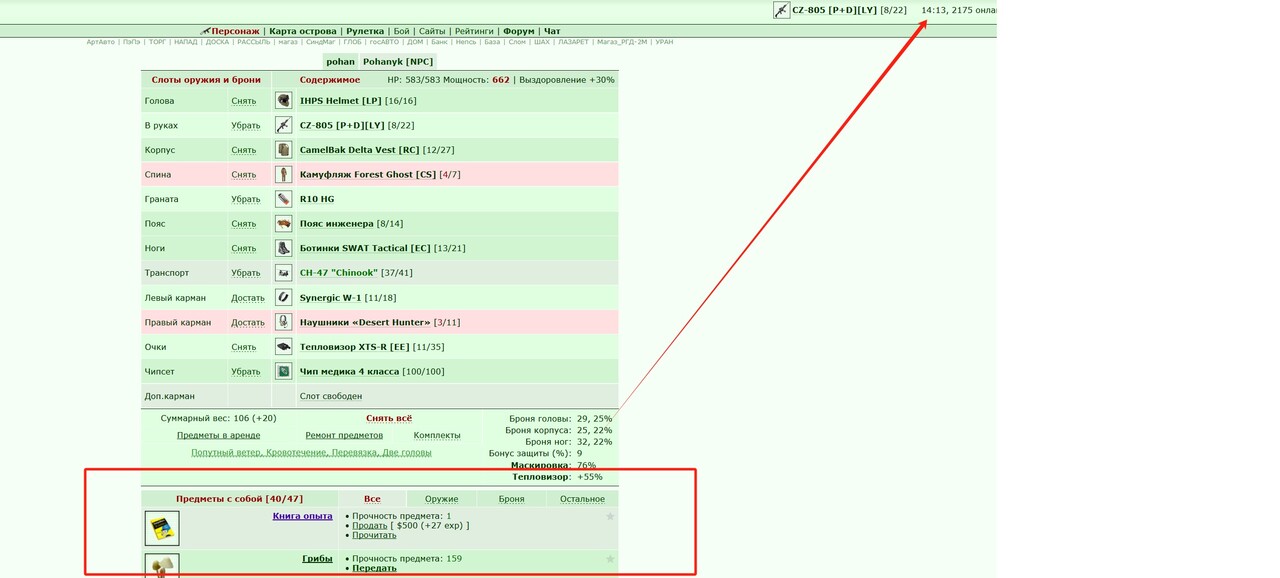The width and height of the screenshot is (1280, 578).
Task: Click Снять for the Ноги slot
Action: (x=244, y=248)
